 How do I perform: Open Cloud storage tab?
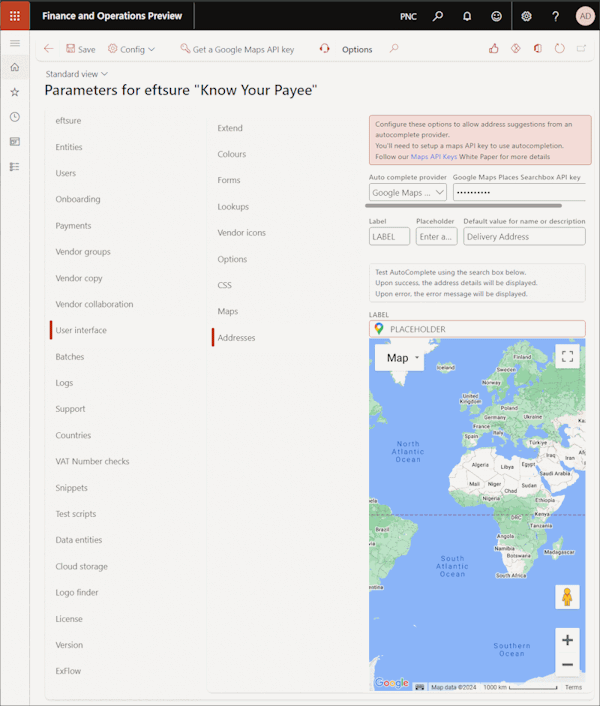click(81, 566)
